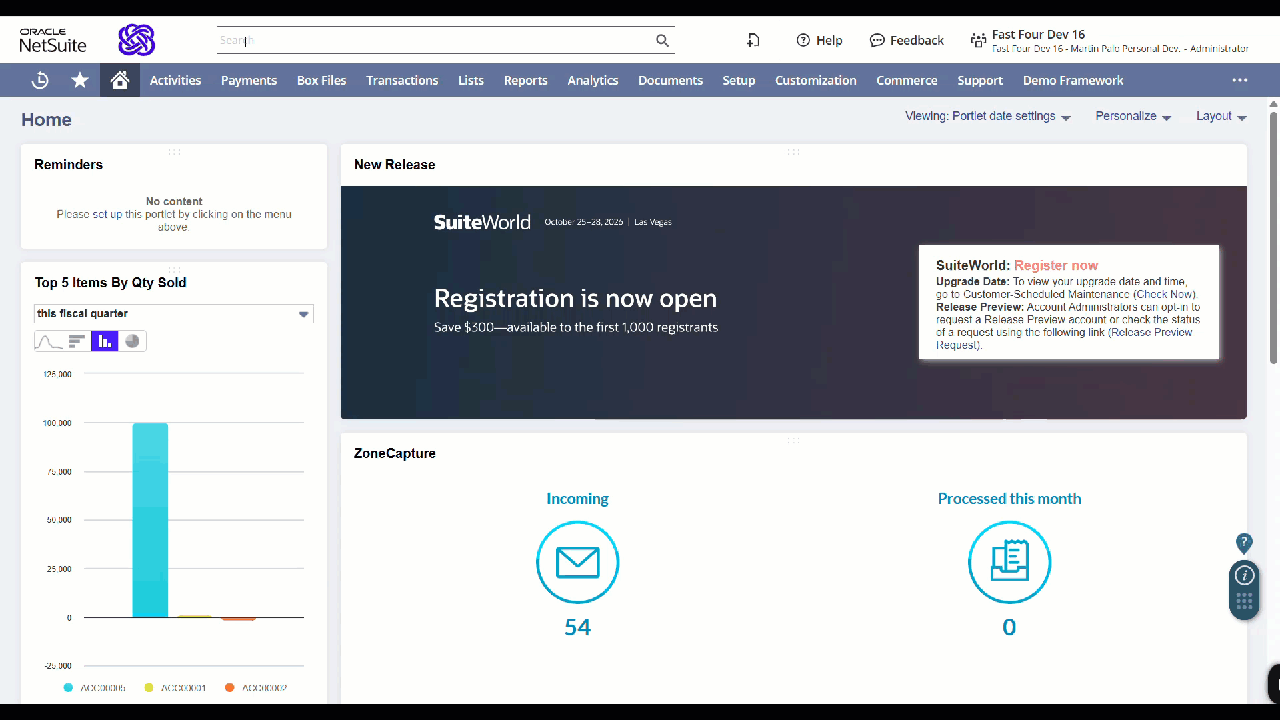Click the orange legend dot in chart
The height and width of the screenshot is (720, 1280).
230,688
